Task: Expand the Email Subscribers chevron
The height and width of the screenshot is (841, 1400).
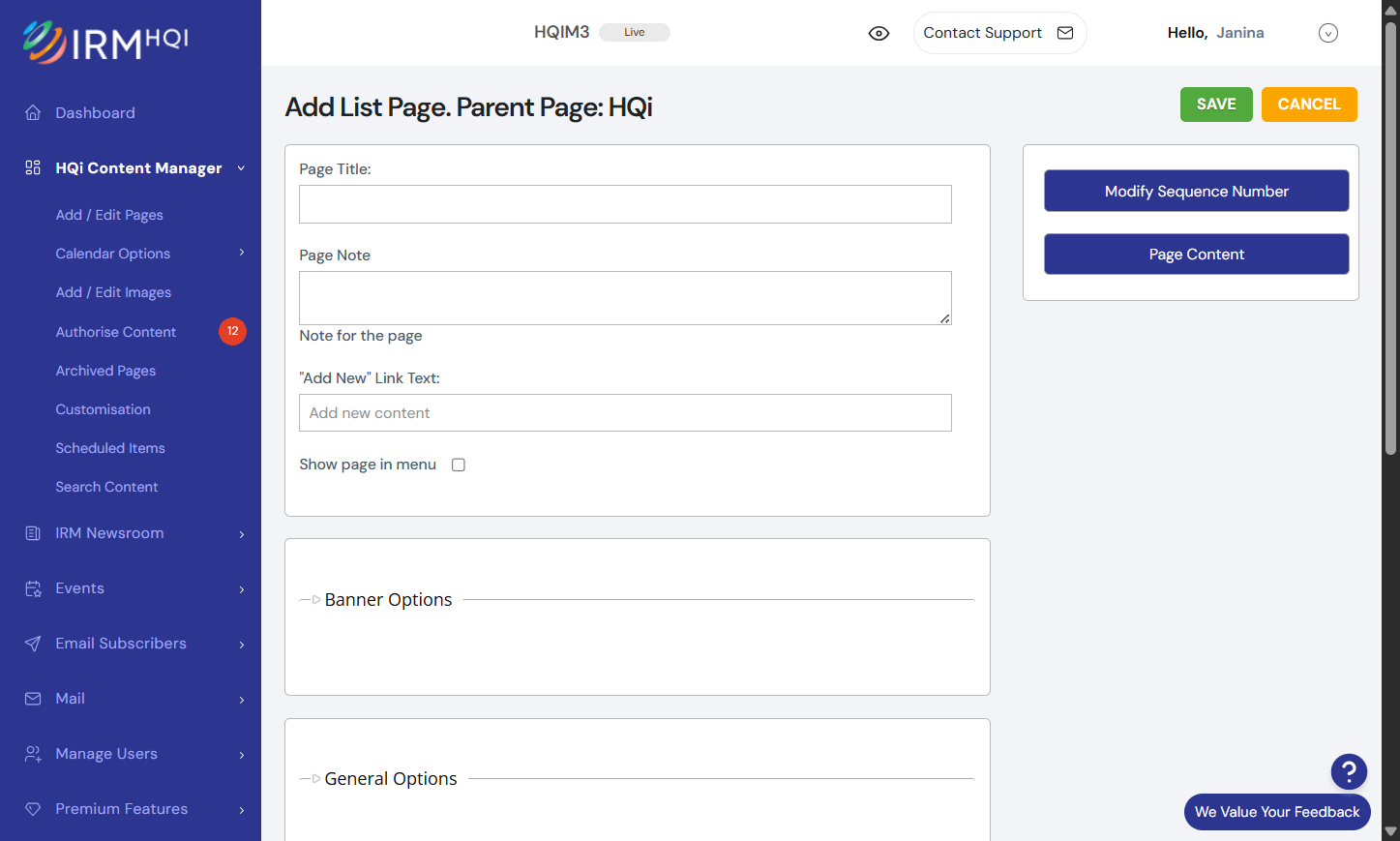Action: (x=242, y=645)
